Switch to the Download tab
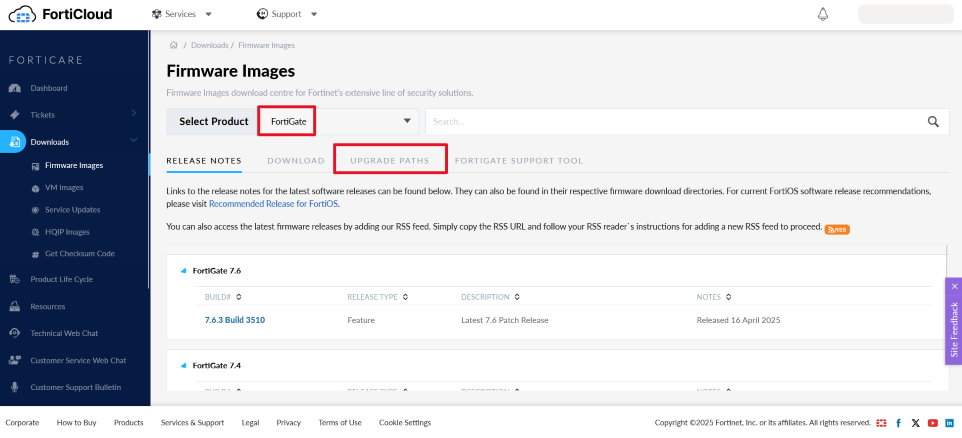Screen dimensions: 962x438 295,161
